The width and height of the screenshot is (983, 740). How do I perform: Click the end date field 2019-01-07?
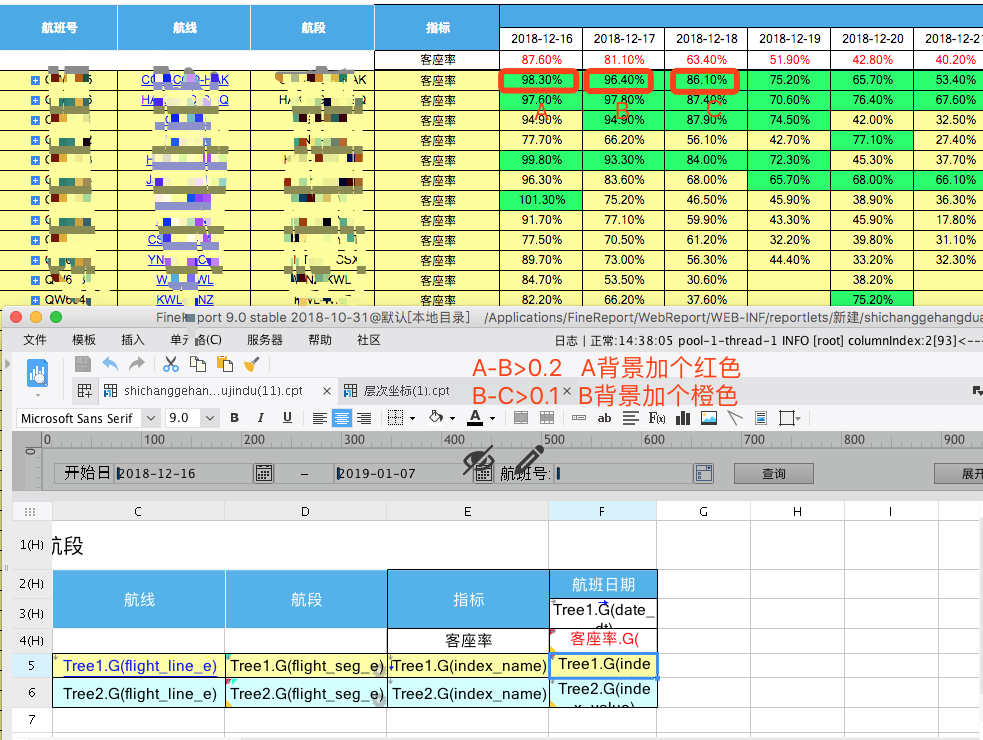tap(404, 473)
